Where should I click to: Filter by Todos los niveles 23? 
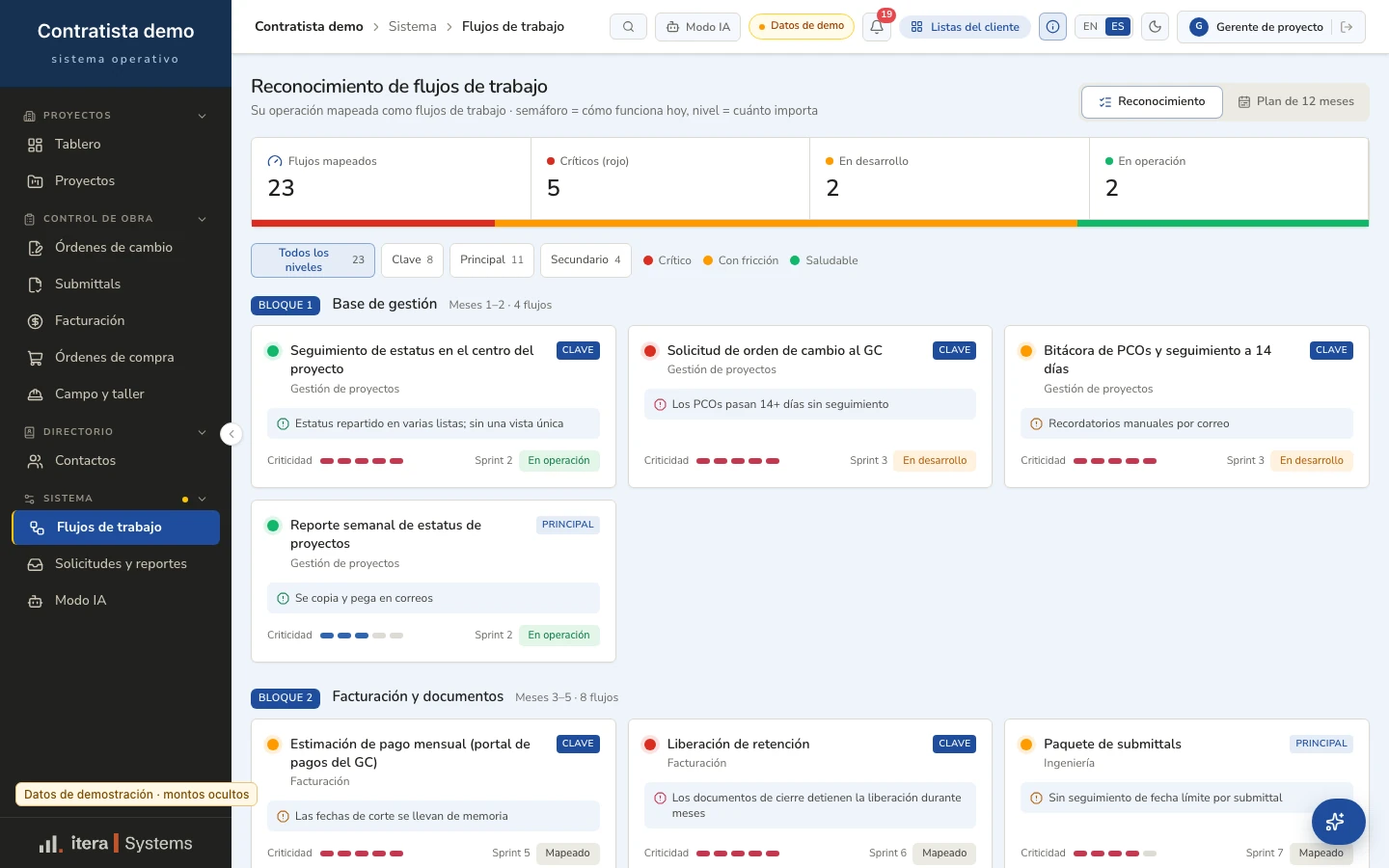(313, 260)
